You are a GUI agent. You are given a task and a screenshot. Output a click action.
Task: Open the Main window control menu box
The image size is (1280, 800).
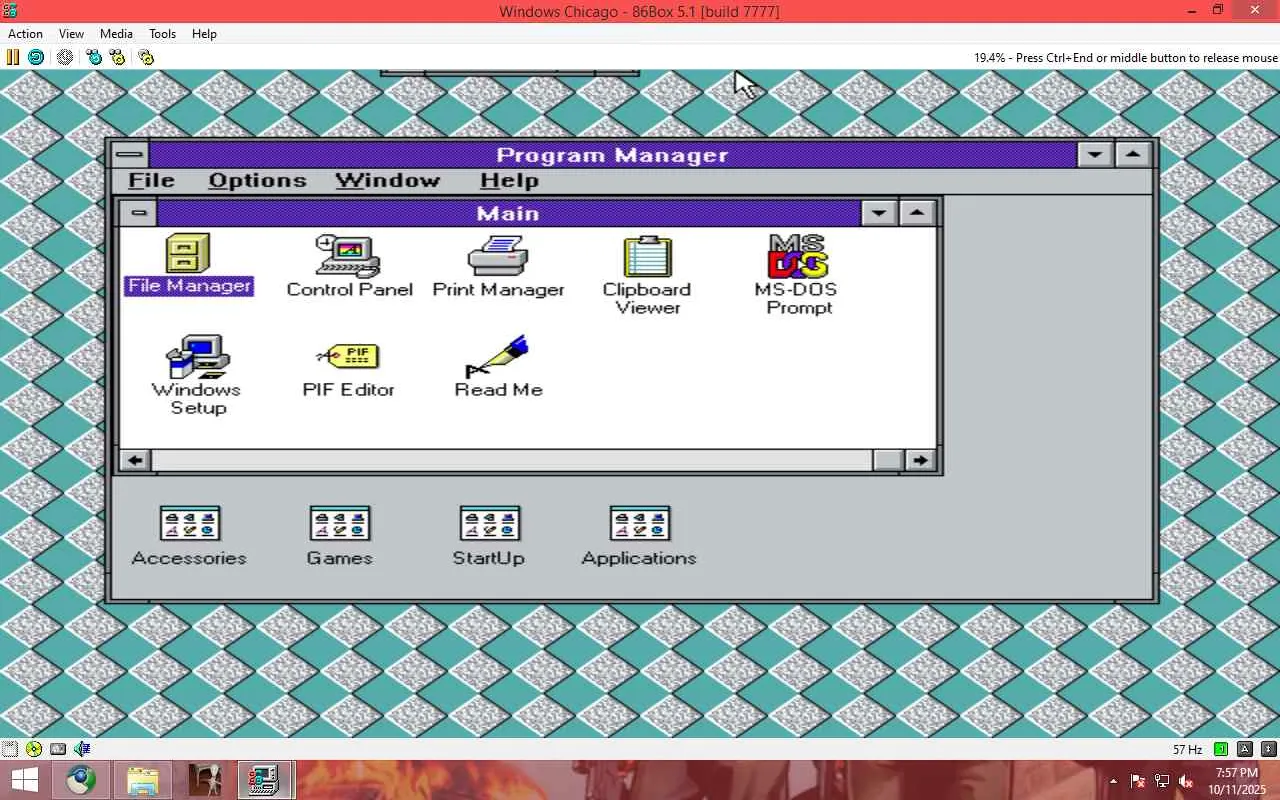tap(139, 213)
